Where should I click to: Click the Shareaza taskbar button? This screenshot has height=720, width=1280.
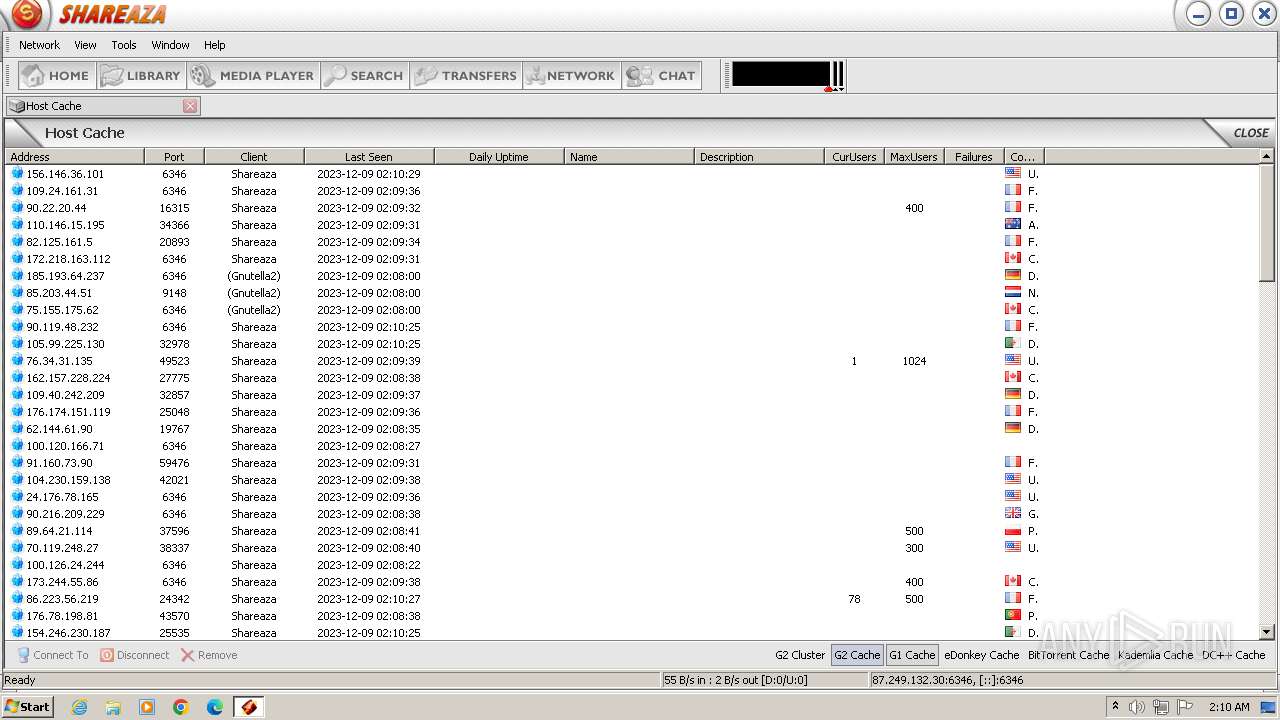249,707
